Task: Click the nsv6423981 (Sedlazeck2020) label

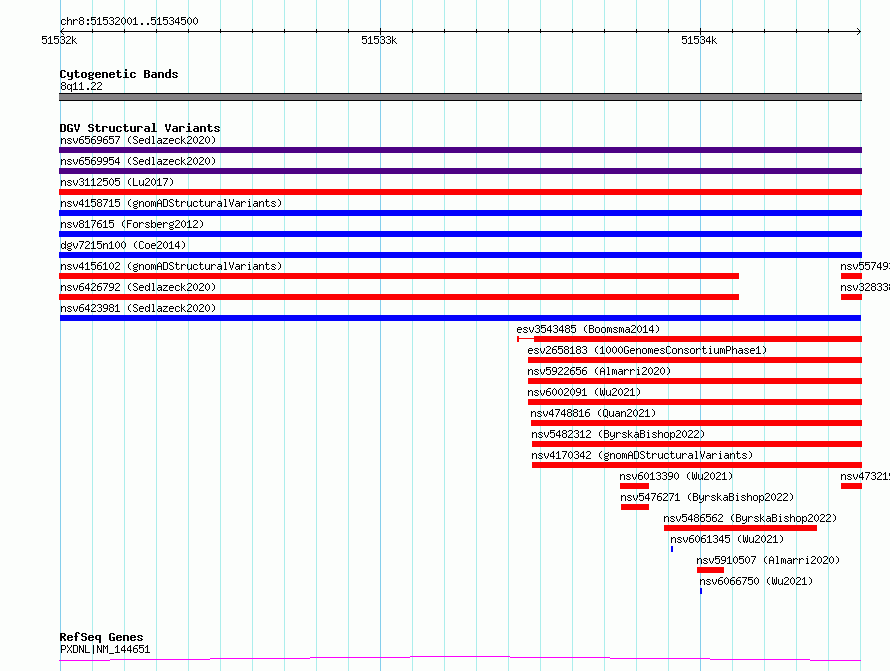Action: [138, 308]
